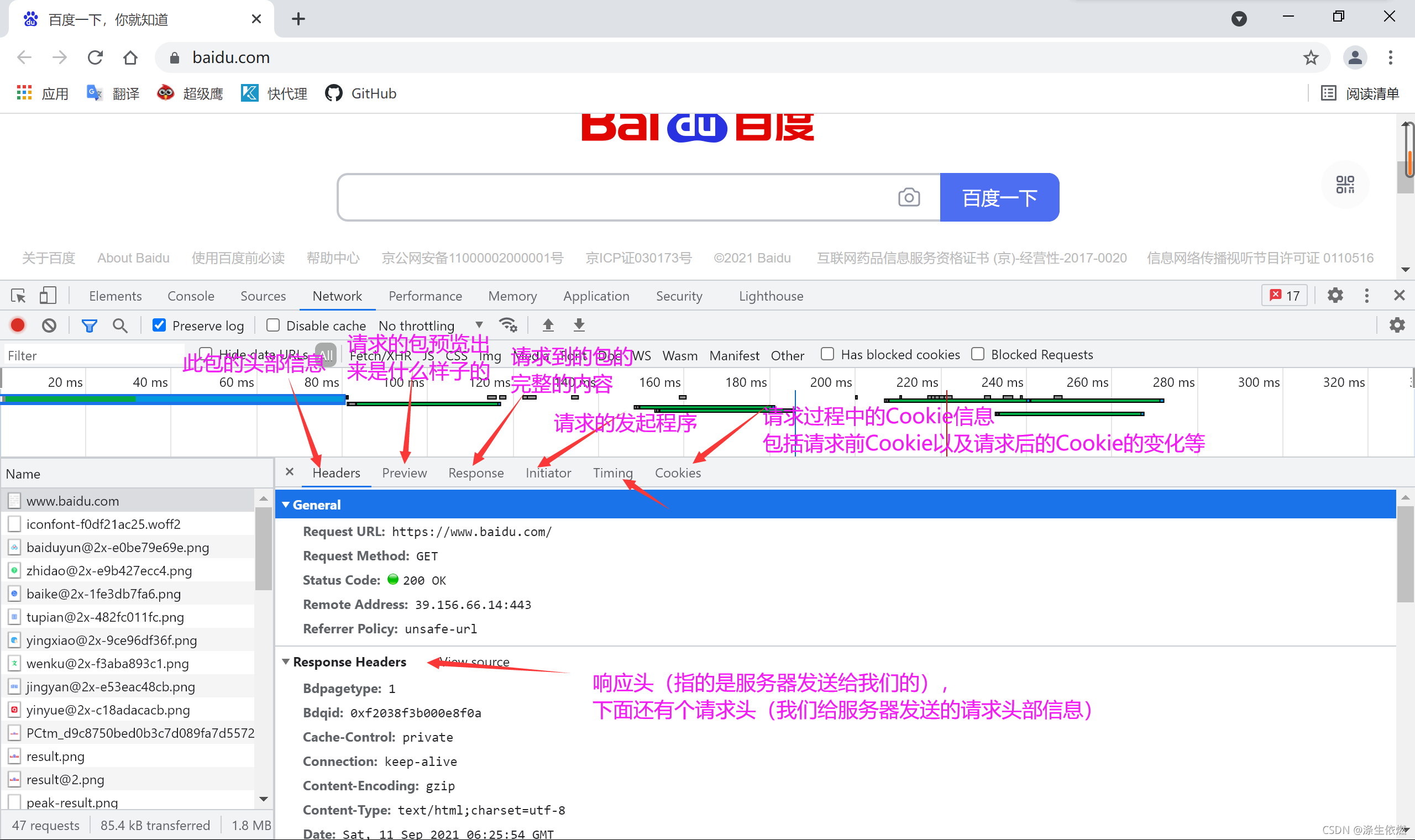1415x840 pixels.
Task: Open the 快代理 bookmark
Action: 275,93
